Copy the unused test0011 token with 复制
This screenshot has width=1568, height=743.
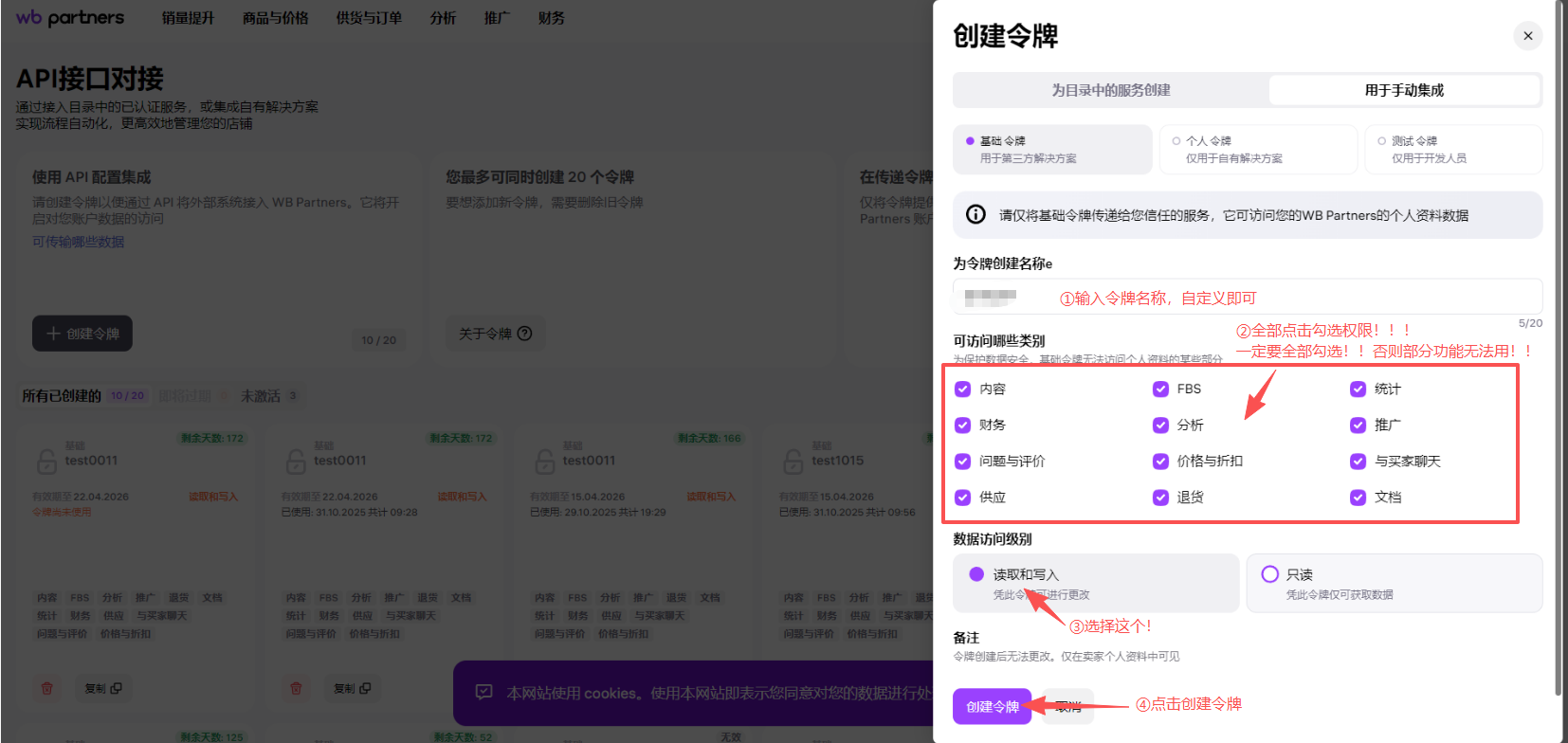(102, 688)
